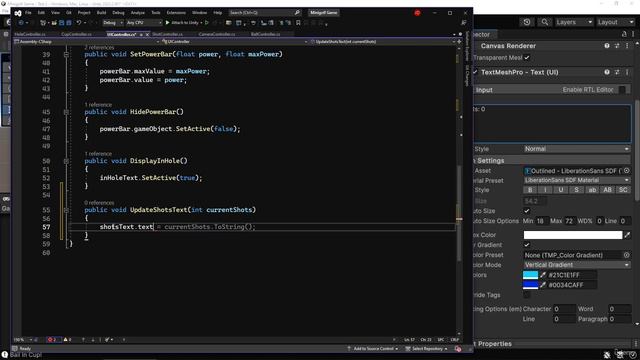The image size is (640, 360).
Task: Open Add to Source Control
Action: click(373, 349)
